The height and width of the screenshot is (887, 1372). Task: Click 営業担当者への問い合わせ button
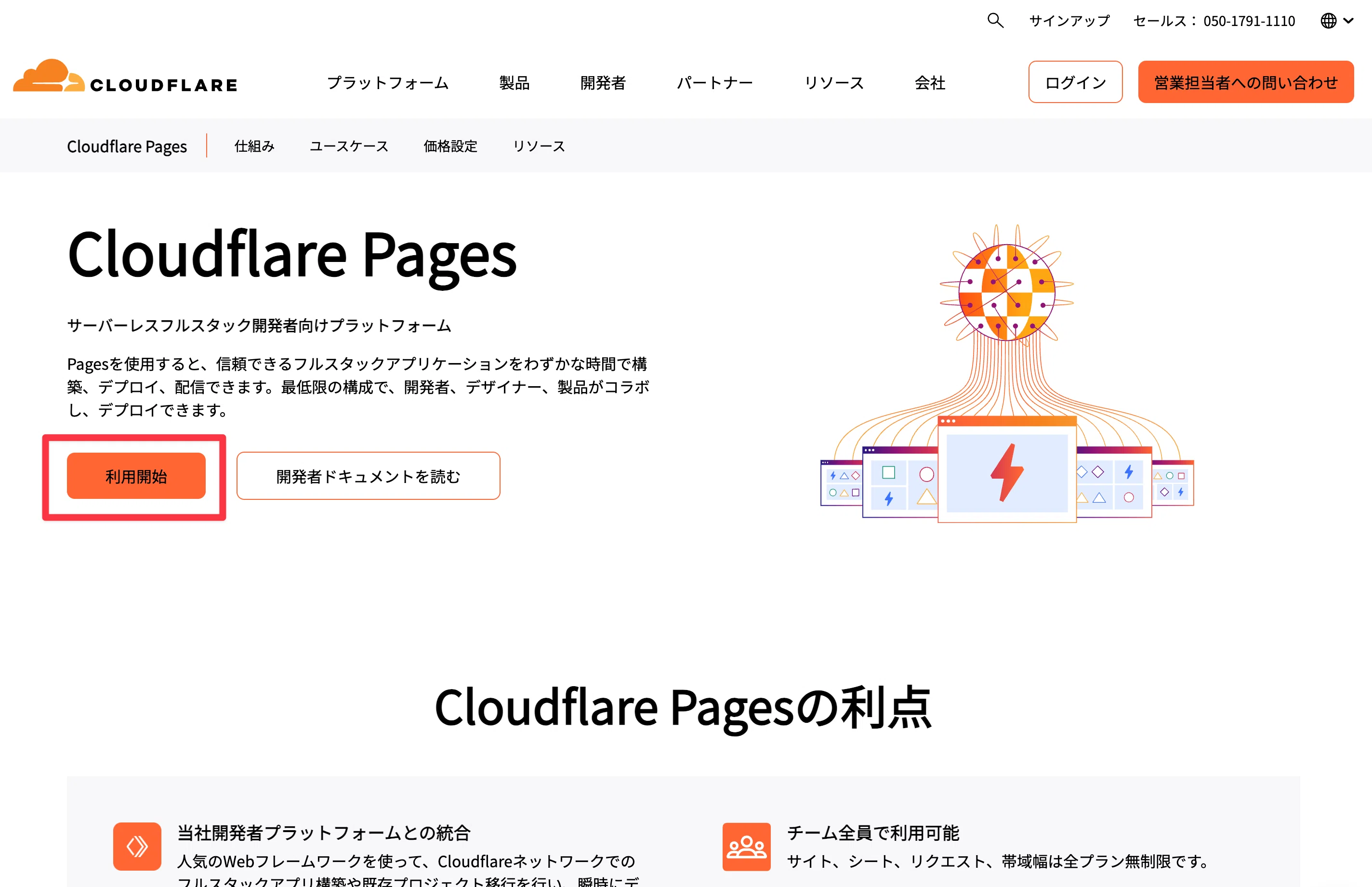click(x=1246, y=82)
